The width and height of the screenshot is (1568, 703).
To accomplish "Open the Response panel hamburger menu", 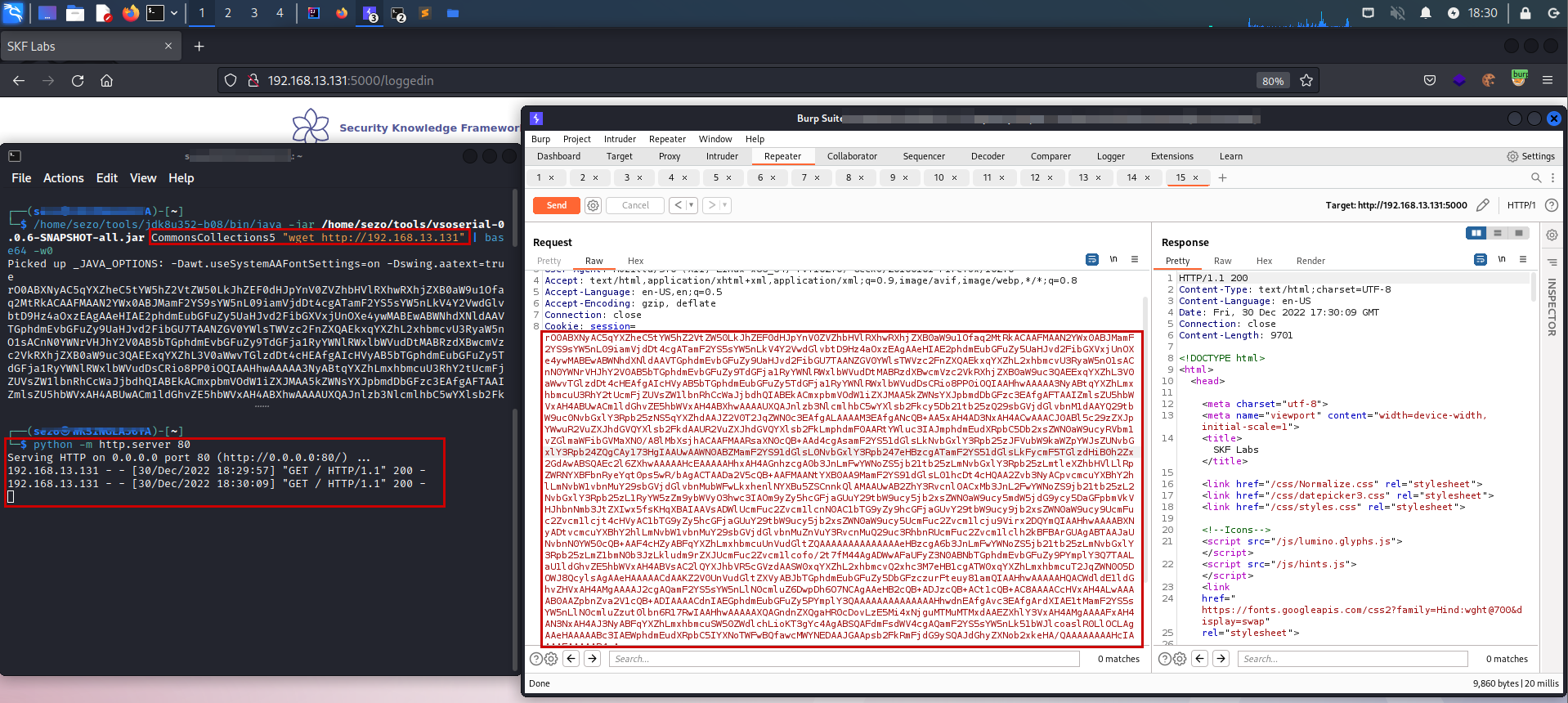I will click(1523, 259).
